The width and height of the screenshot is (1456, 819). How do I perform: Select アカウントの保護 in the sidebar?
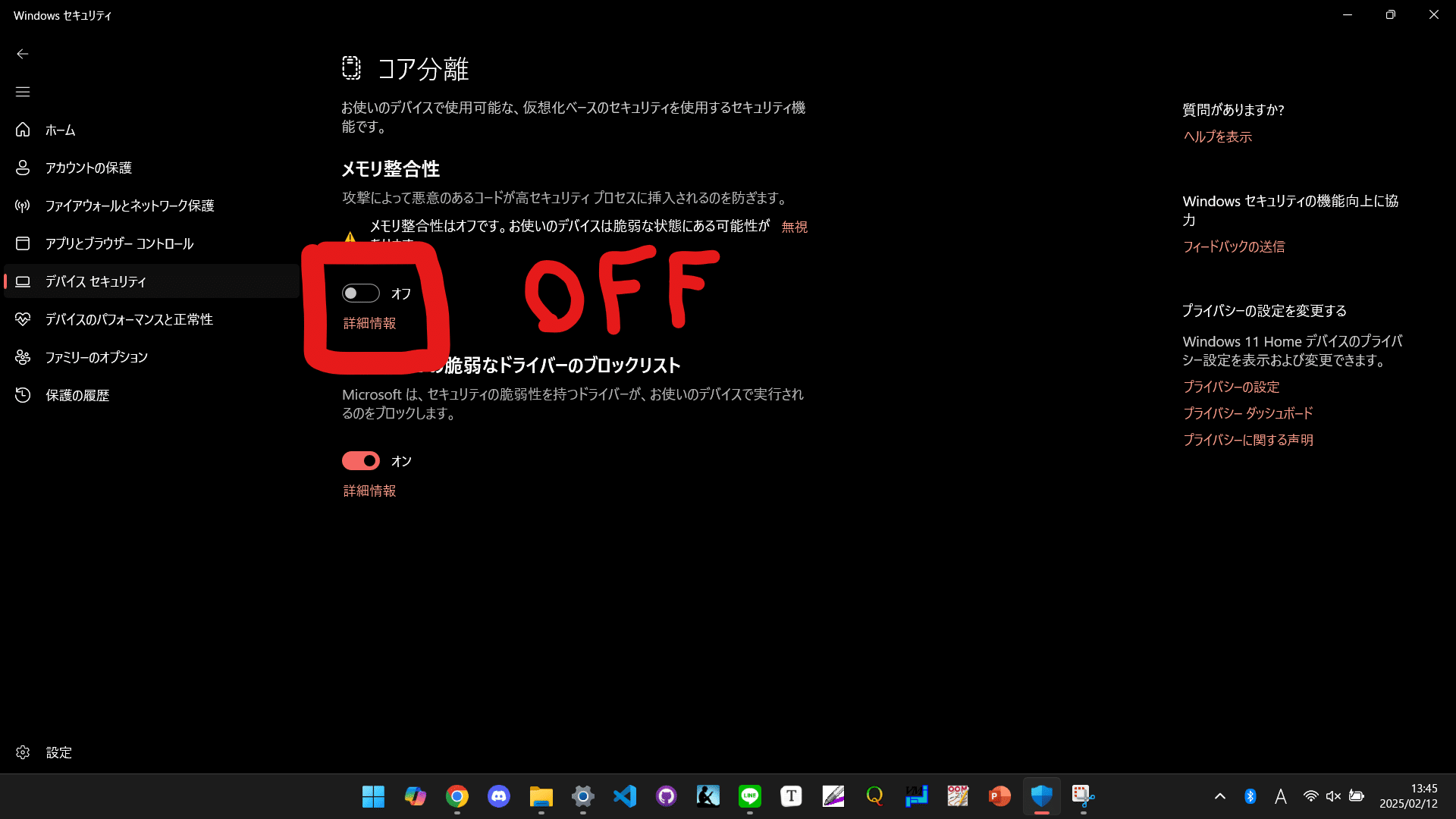[x=152, y=168]
